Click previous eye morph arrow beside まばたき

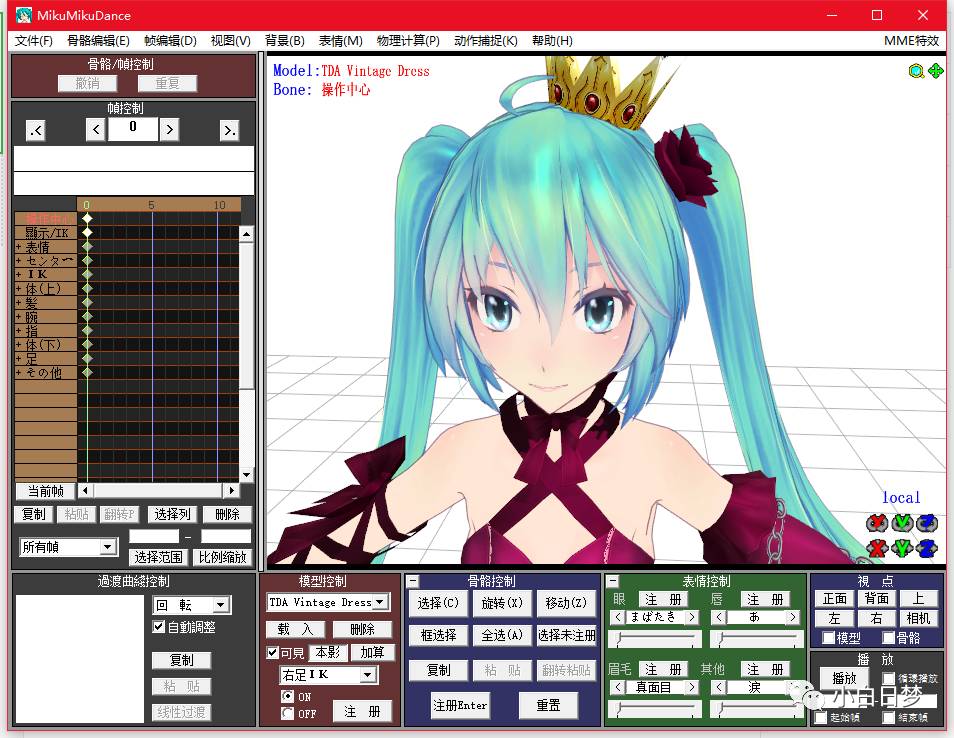[x=618, y=617]
